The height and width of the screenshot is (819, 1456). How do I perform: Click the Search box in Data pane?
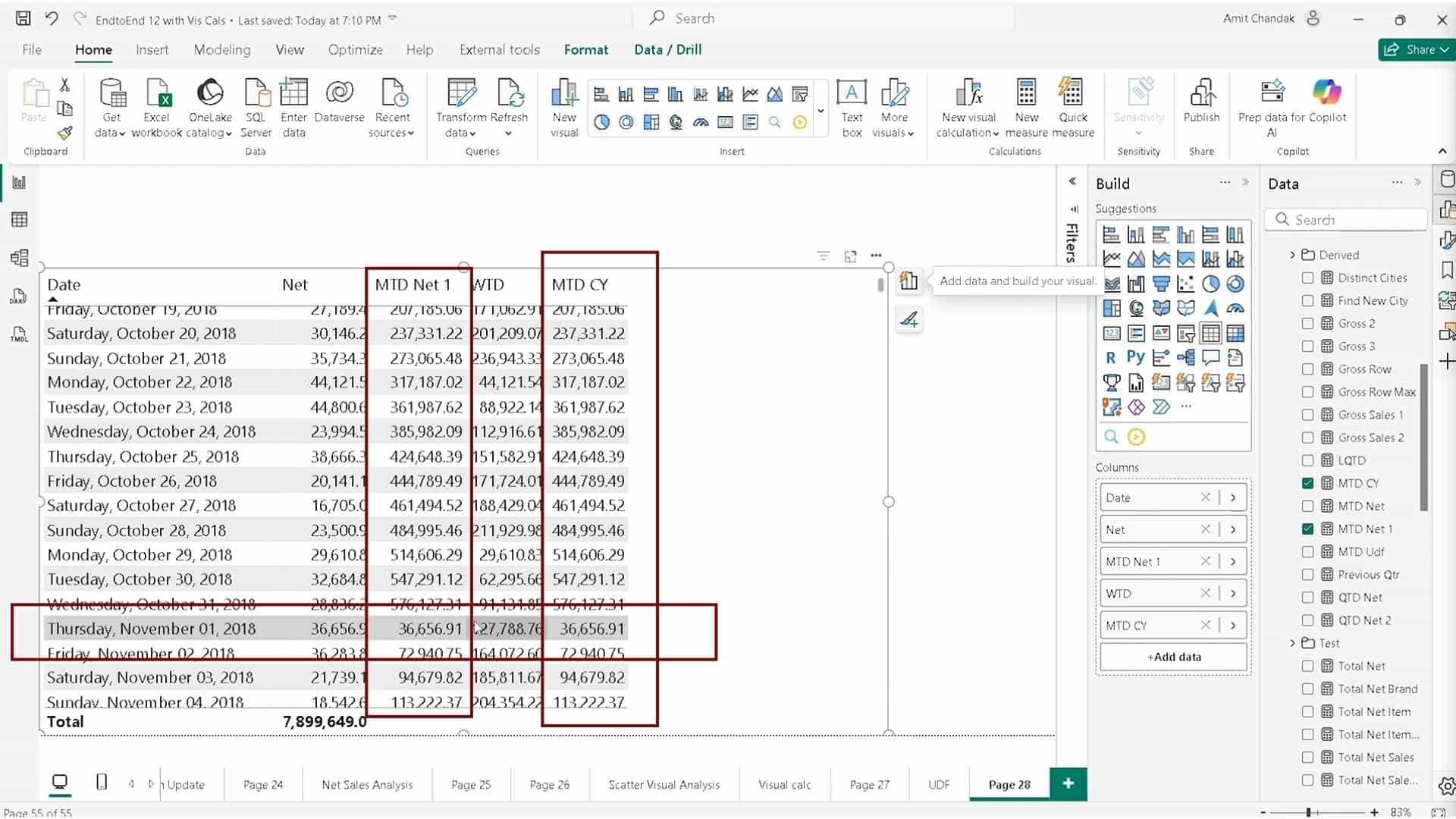click(1346, 219)
